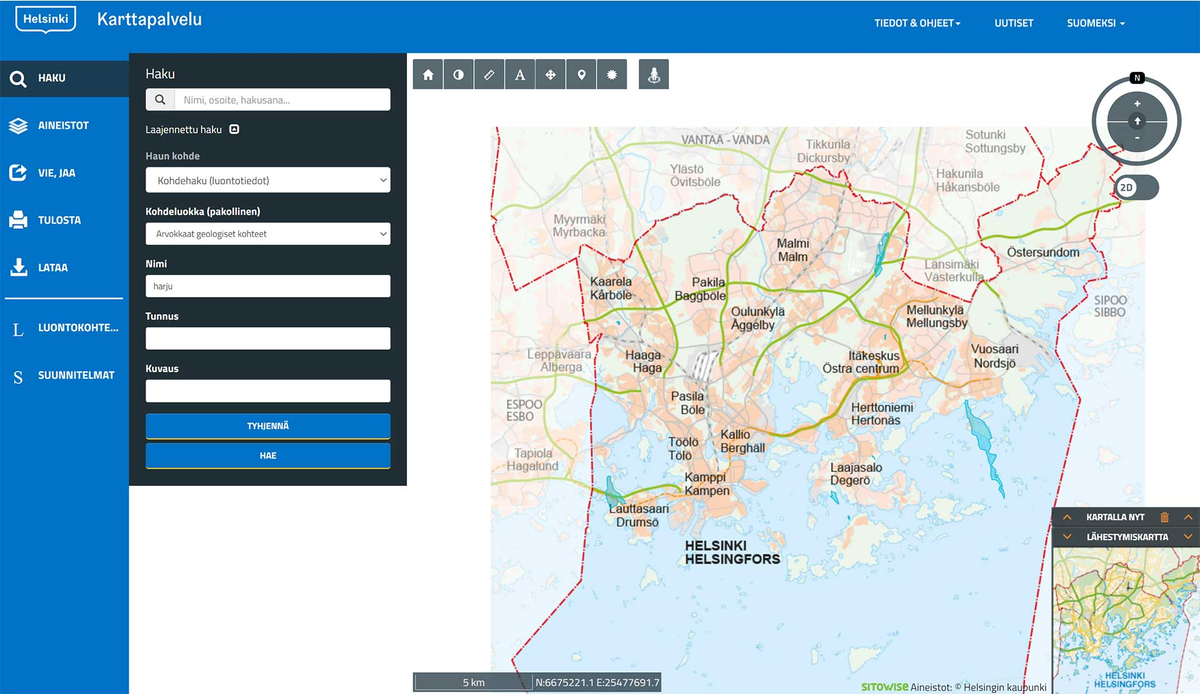
Task: Activate the text annotation 'A' tool
Action: pos(519,75)
